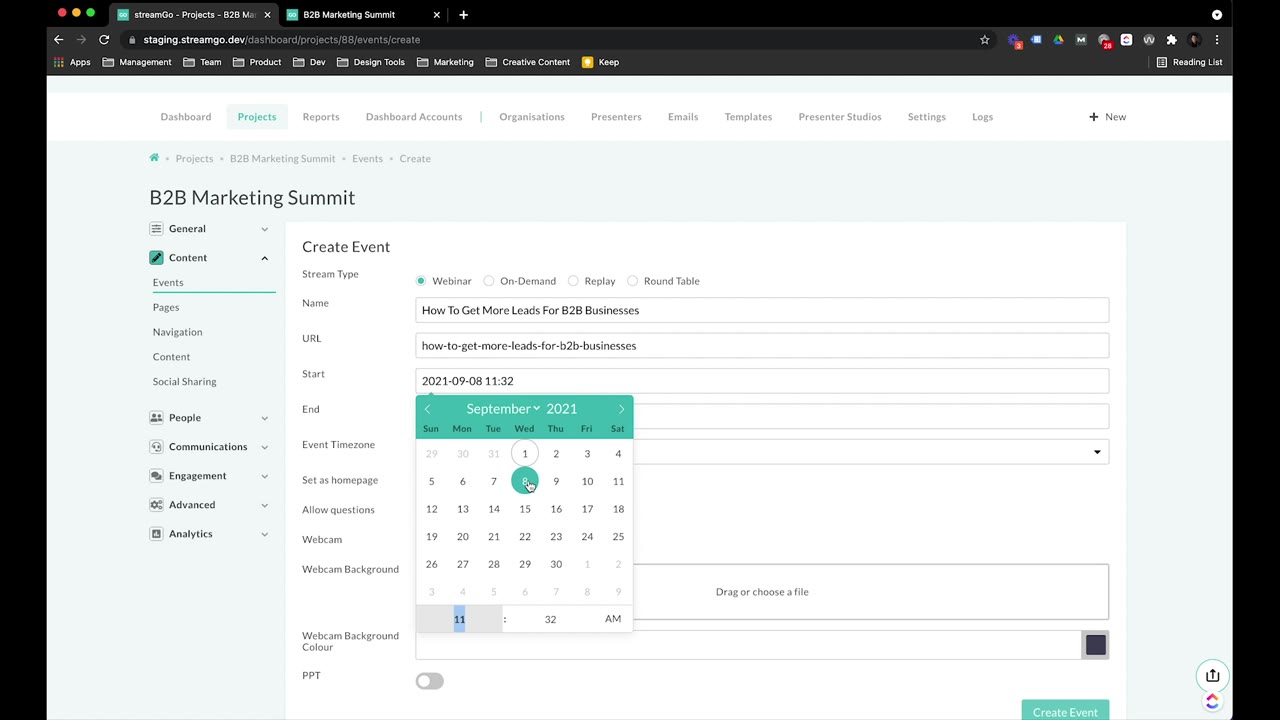
Task: Open the month dropdown in calendar
Action: click(x=502, y=409)
